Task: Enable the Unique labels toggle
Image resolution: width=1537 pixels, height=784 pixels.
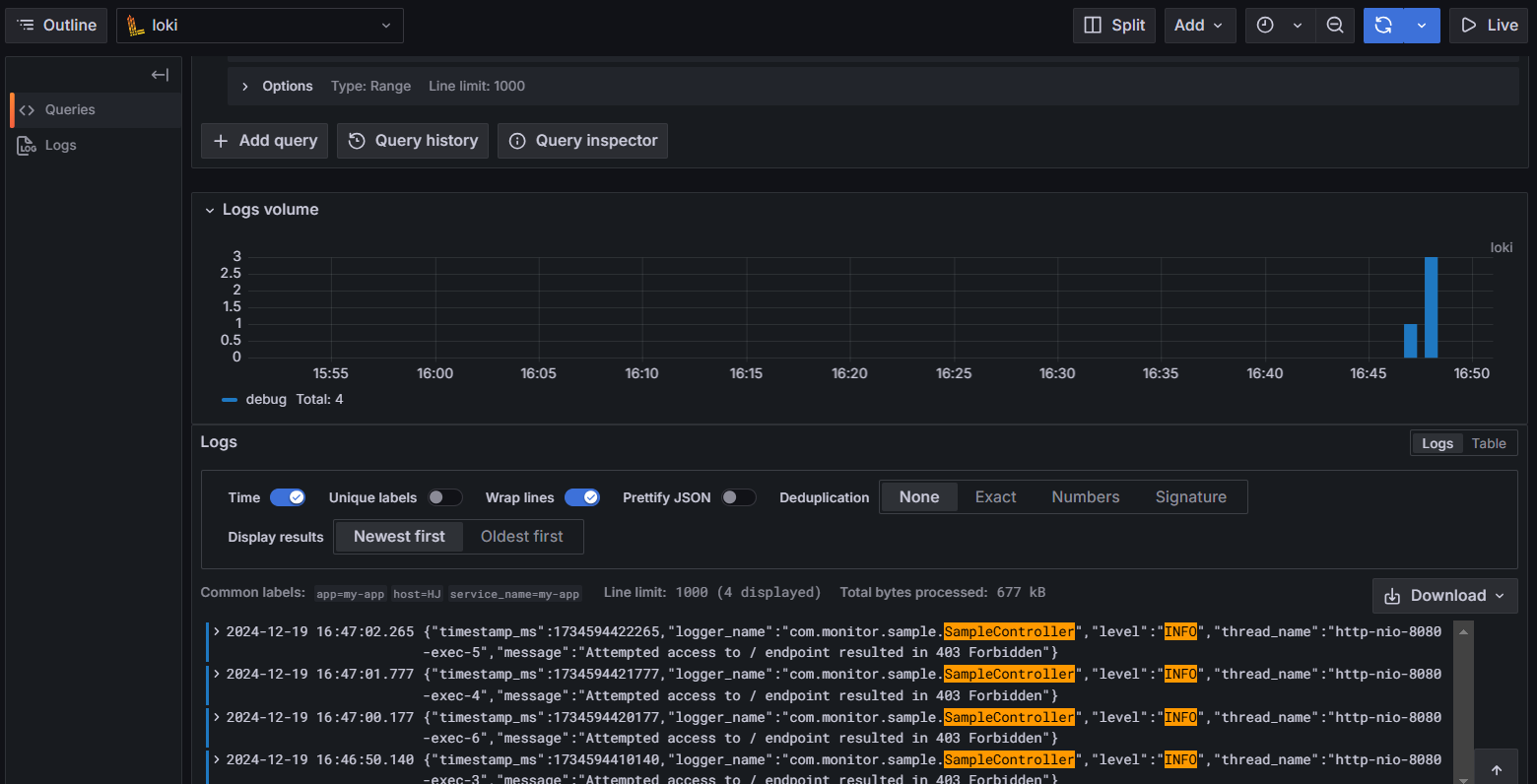Action: coord(445,497)
